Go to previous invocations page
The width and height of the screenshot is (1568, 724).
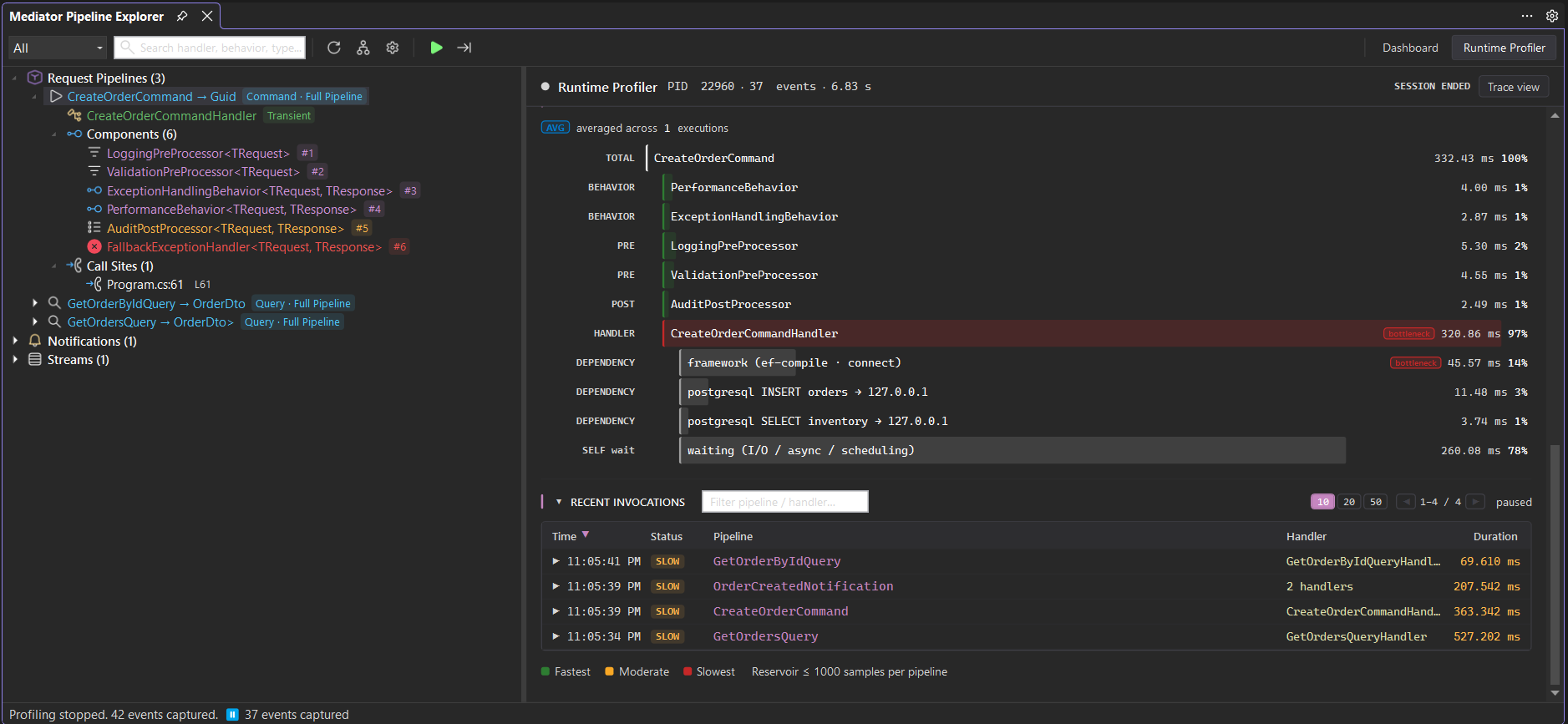click(1406, 502)
